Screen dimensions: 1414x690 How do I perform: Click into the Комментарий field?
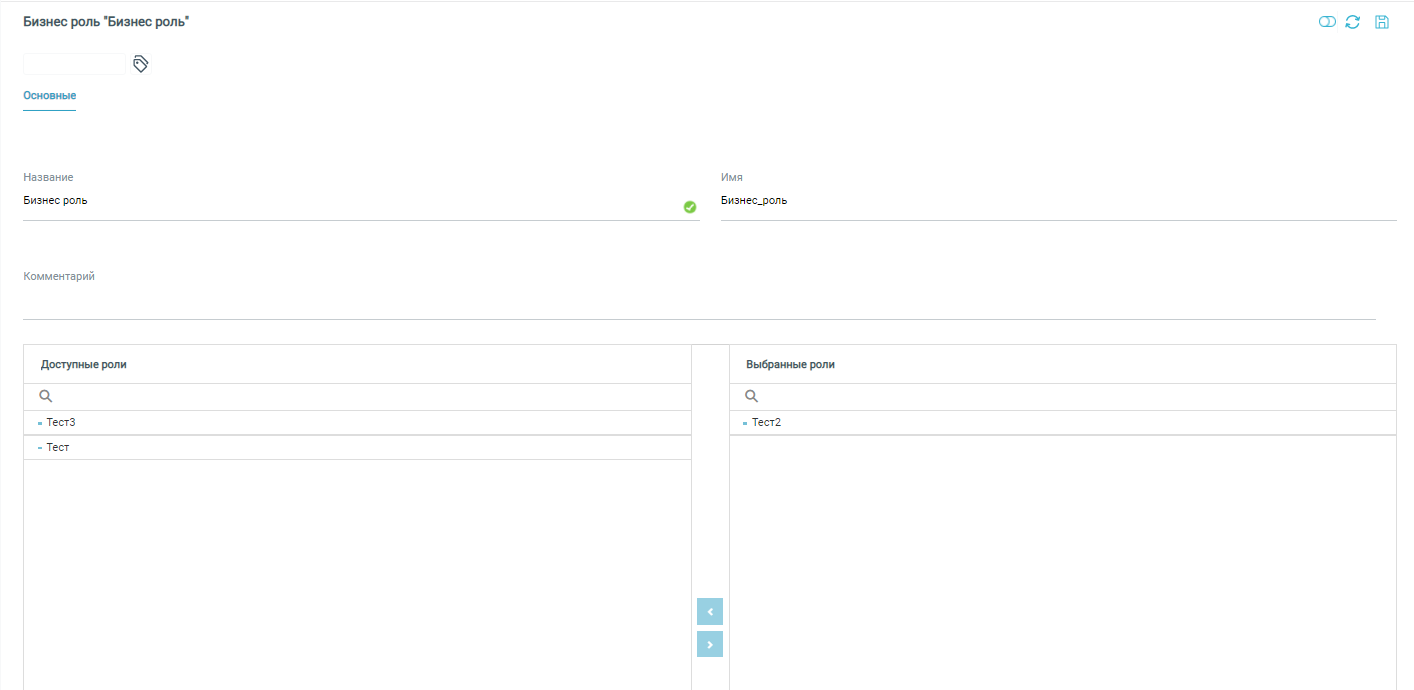pos(698,303)
